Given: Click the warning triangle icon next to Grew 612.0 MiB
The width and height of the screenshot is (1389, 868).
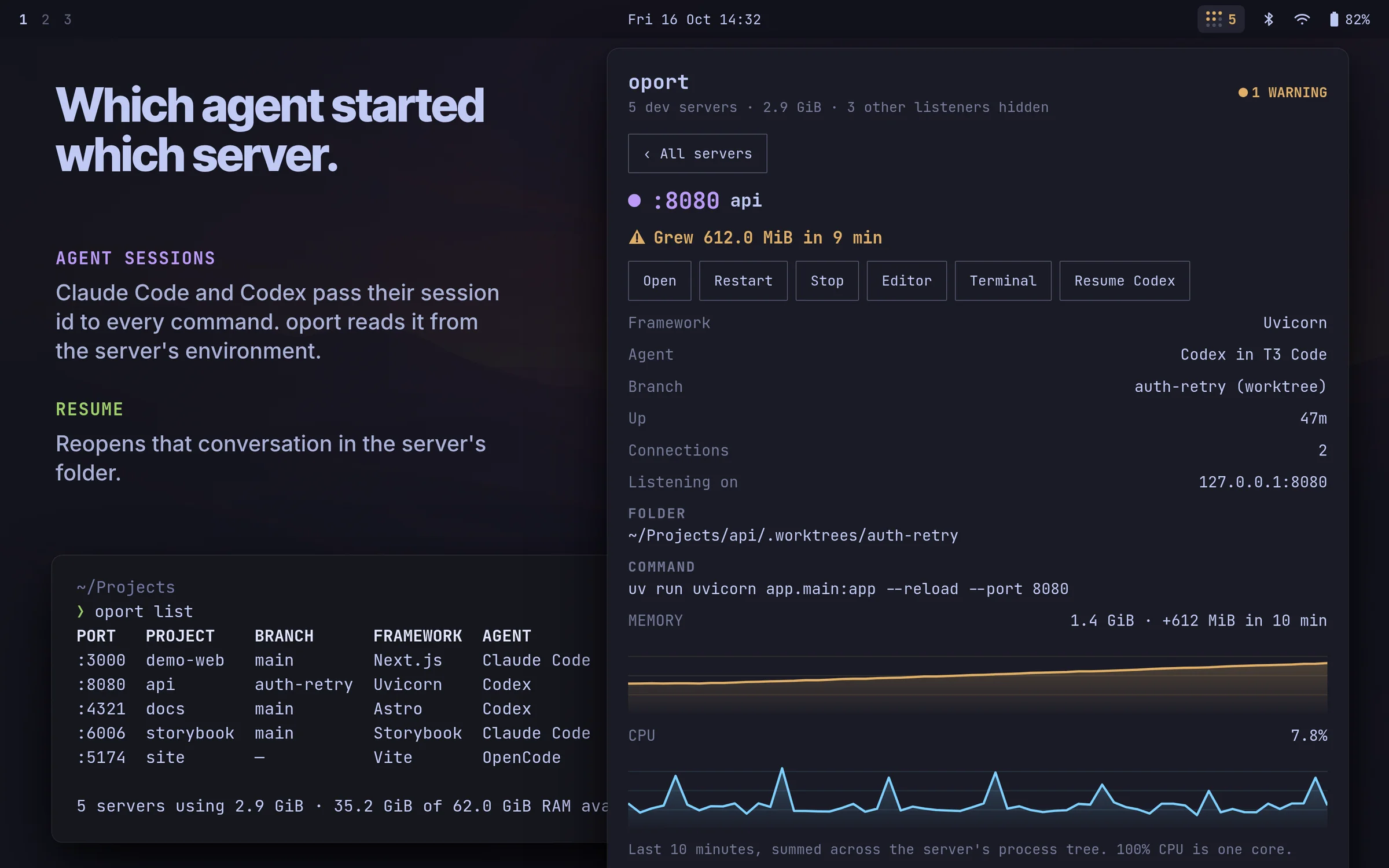Looking at the screenshot, I should point(637,237).
